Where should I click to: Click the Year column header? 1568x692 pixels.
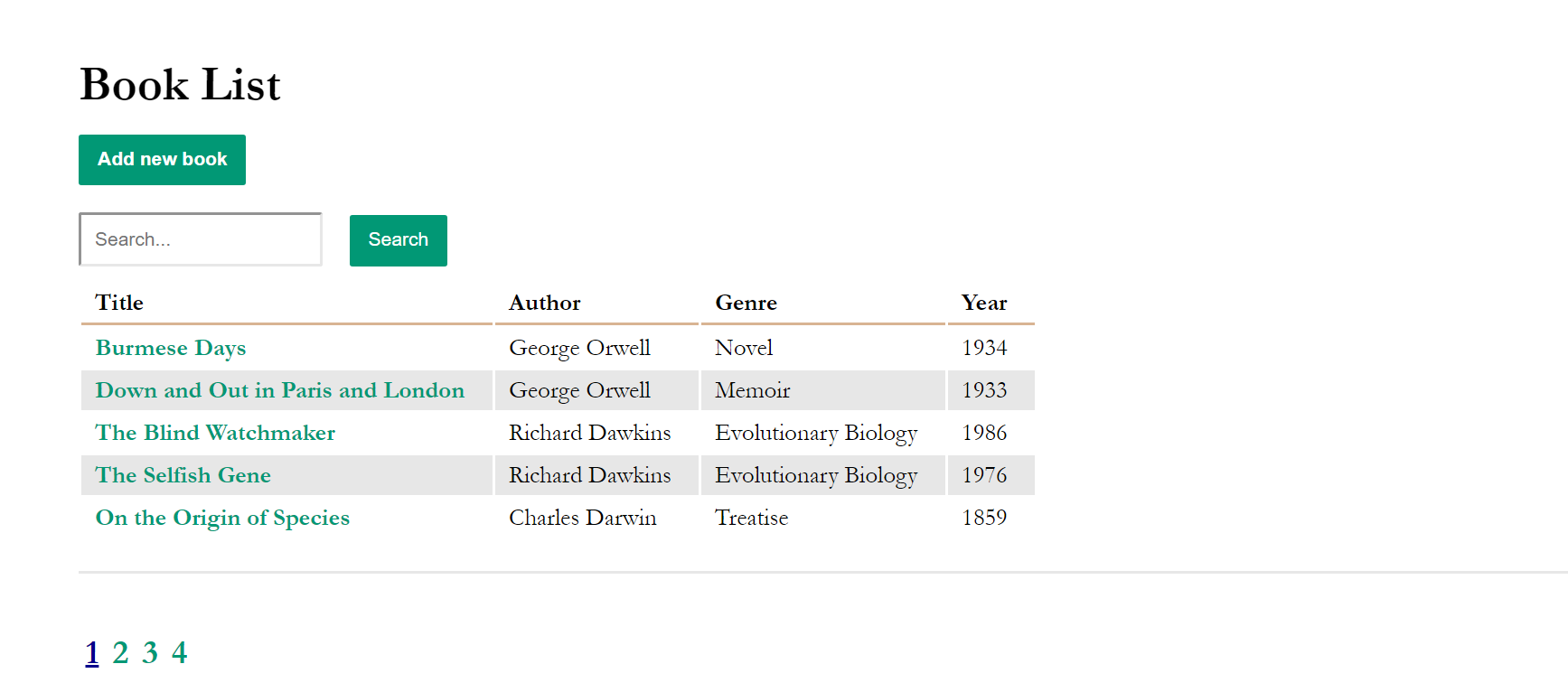pos(984,303)
